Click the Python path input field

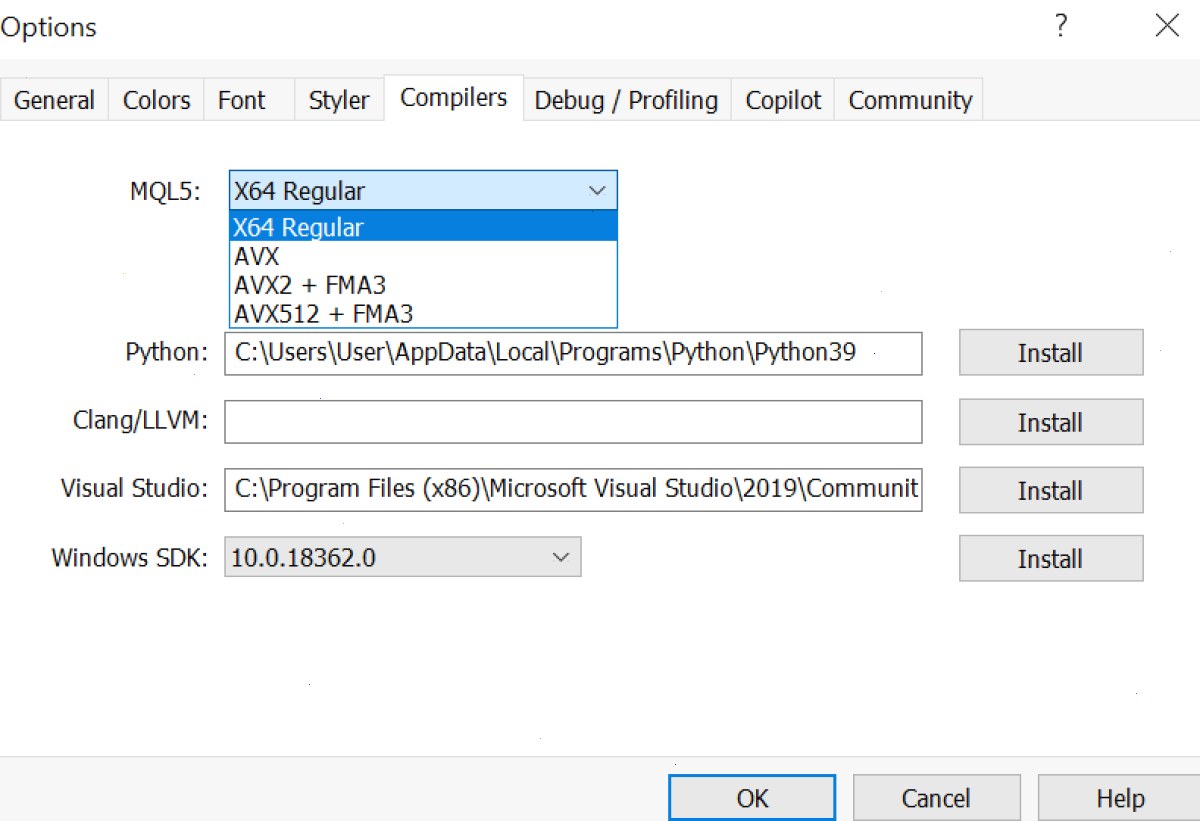573,353
